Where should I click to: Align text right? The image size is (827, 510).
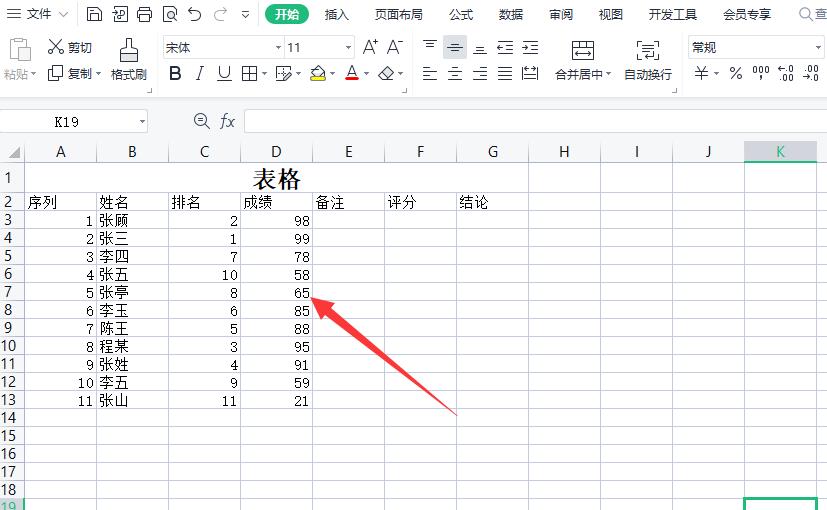pos(480,73)
